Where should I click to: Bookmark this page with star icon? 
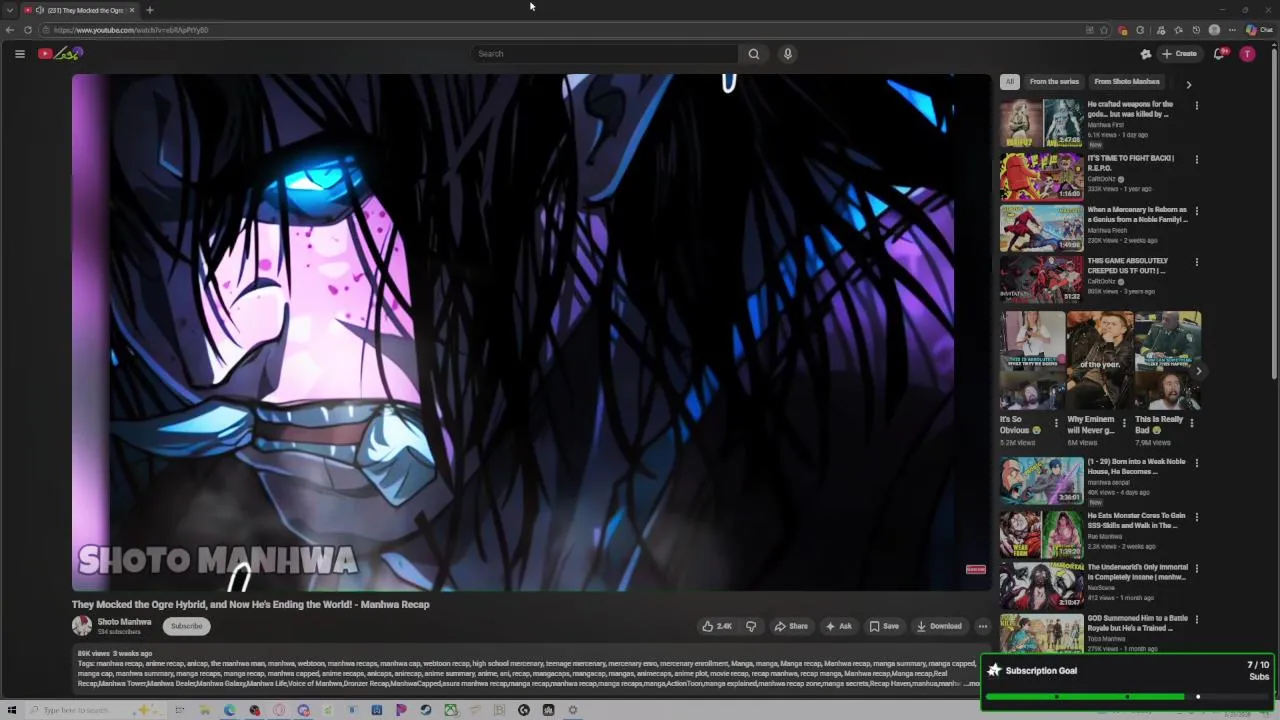[1104, 30]
